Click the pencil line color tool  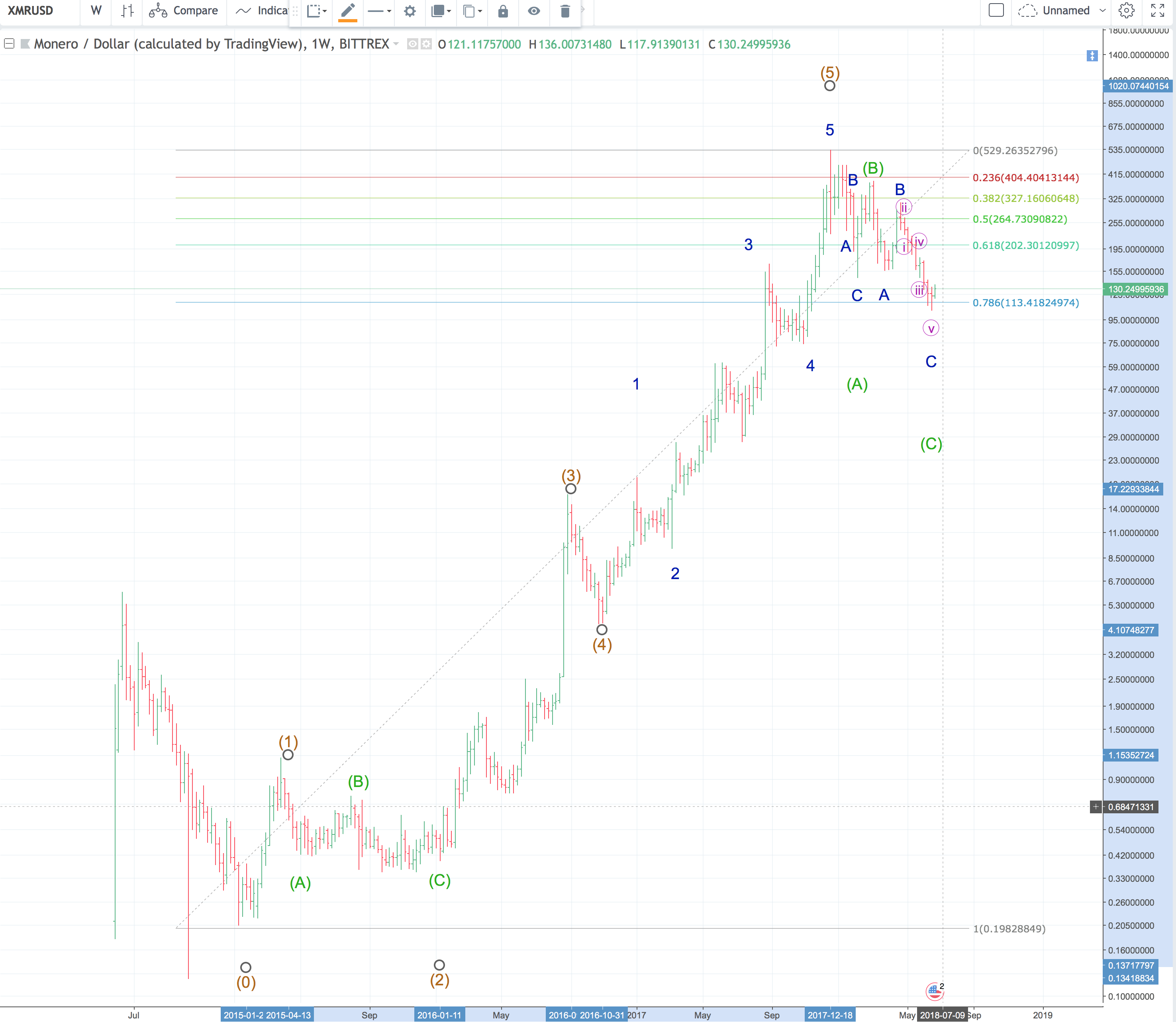347,11
